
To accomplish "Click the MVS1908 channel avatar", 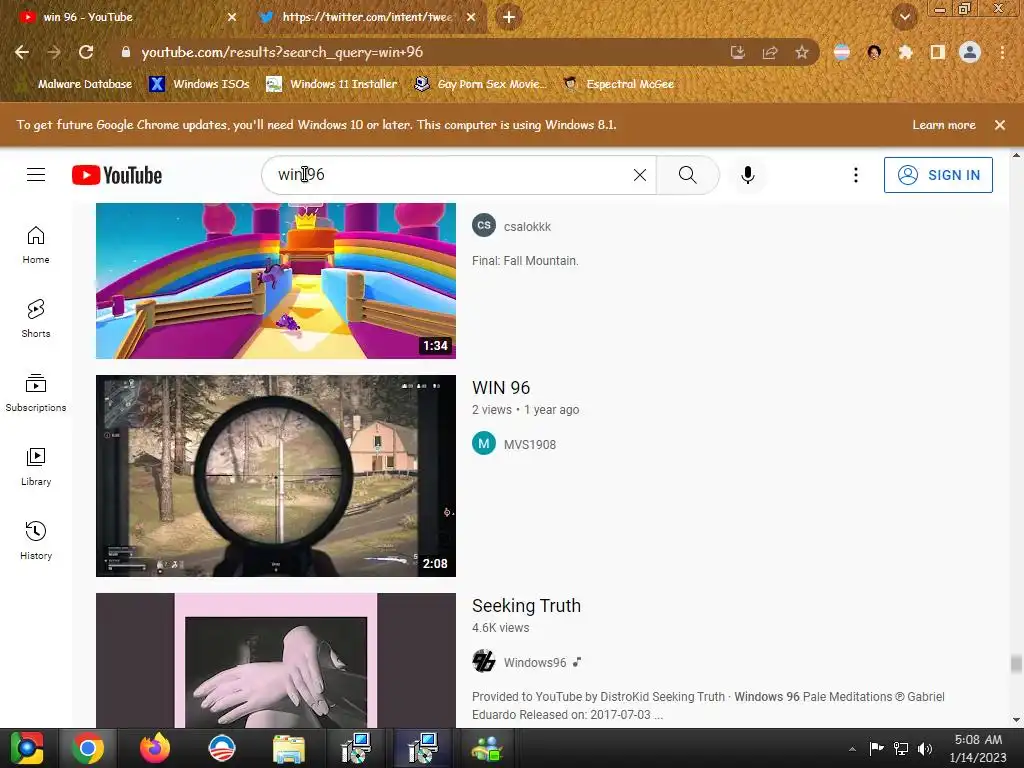I will tap(484, 443).
